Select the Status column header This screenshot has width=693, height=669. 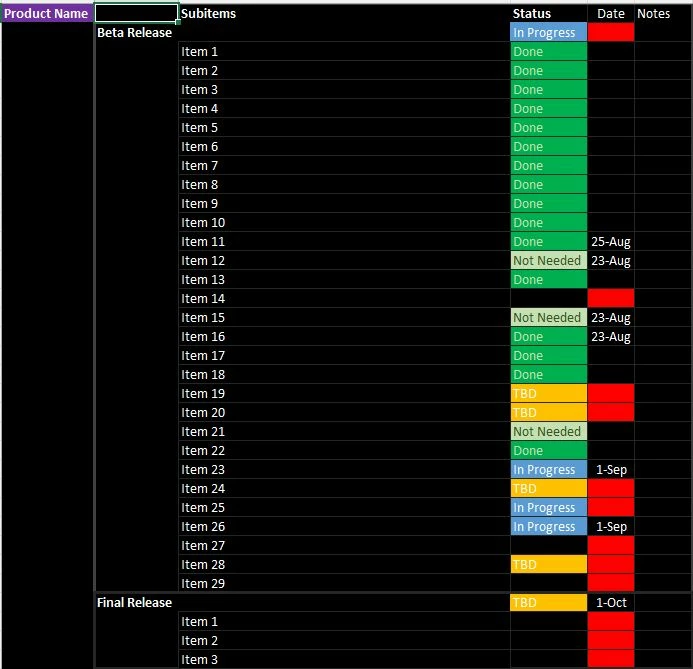click(548, 14)
